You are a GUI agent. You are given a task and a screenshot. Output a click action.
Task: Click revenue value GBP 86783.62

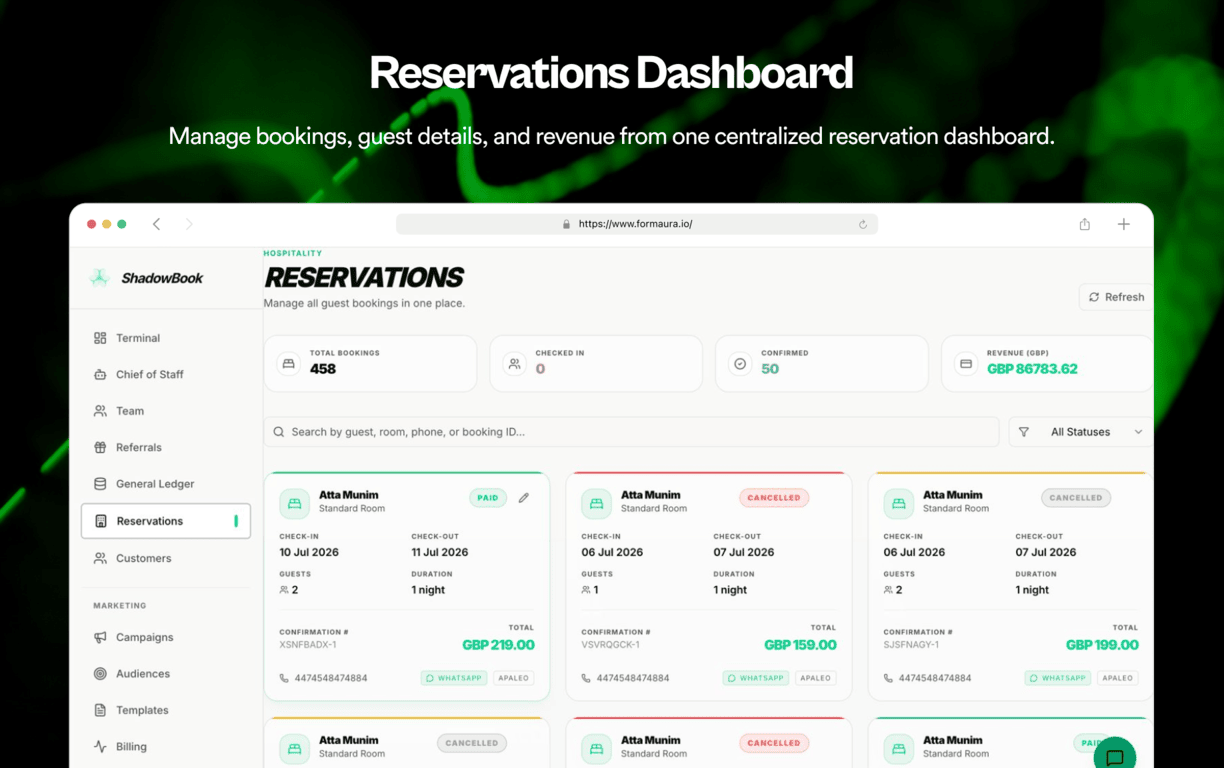(x=1032, y=369)
